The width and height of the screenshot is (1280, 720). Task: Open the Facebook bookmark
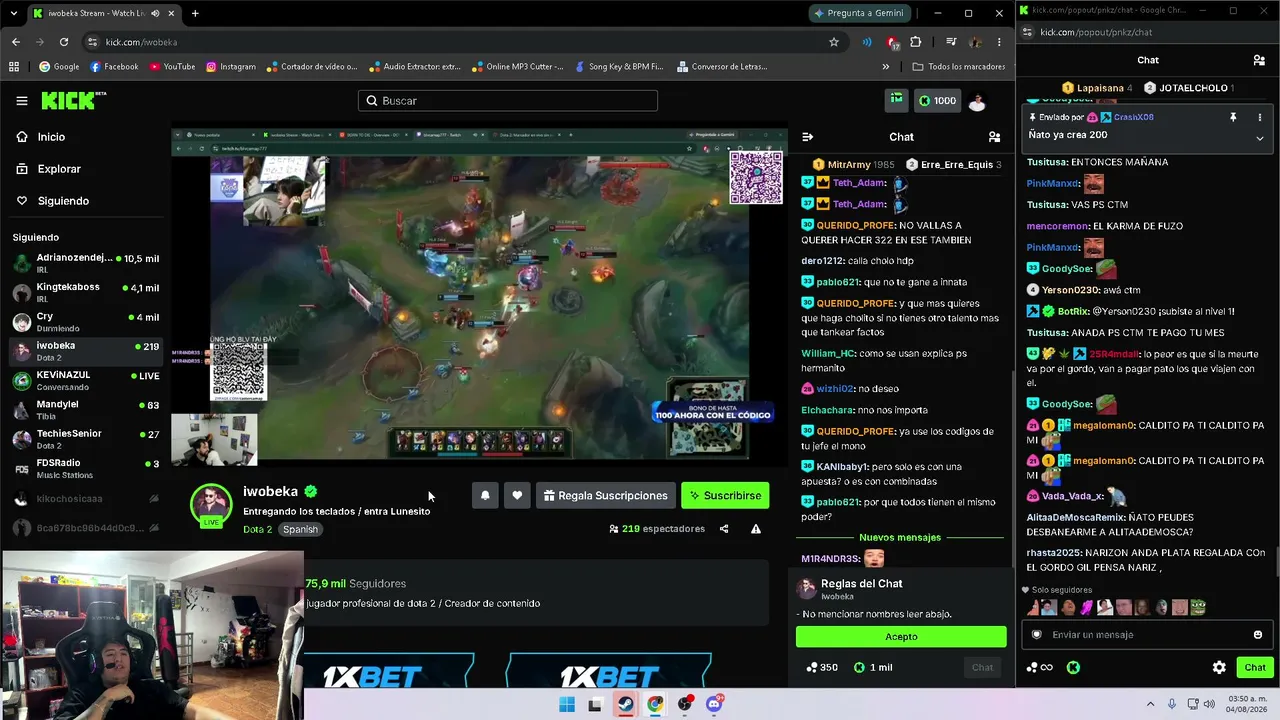[113, 67]
